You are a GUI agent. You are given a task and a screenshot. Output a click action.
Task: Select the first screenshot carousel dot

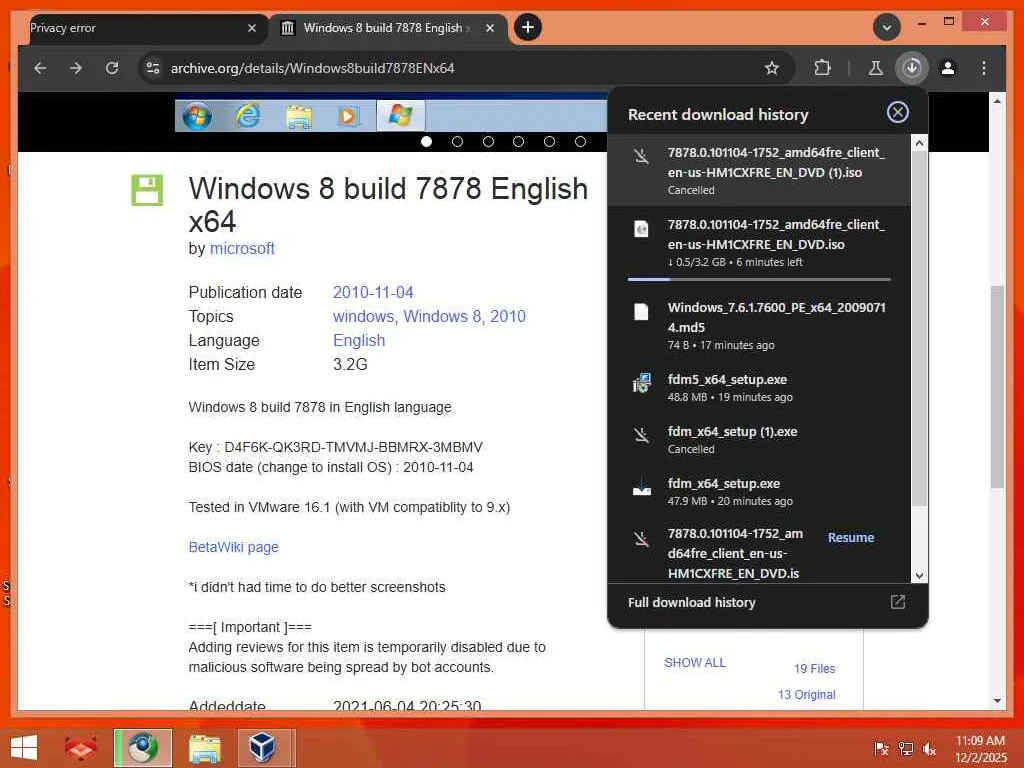[426, 141]
